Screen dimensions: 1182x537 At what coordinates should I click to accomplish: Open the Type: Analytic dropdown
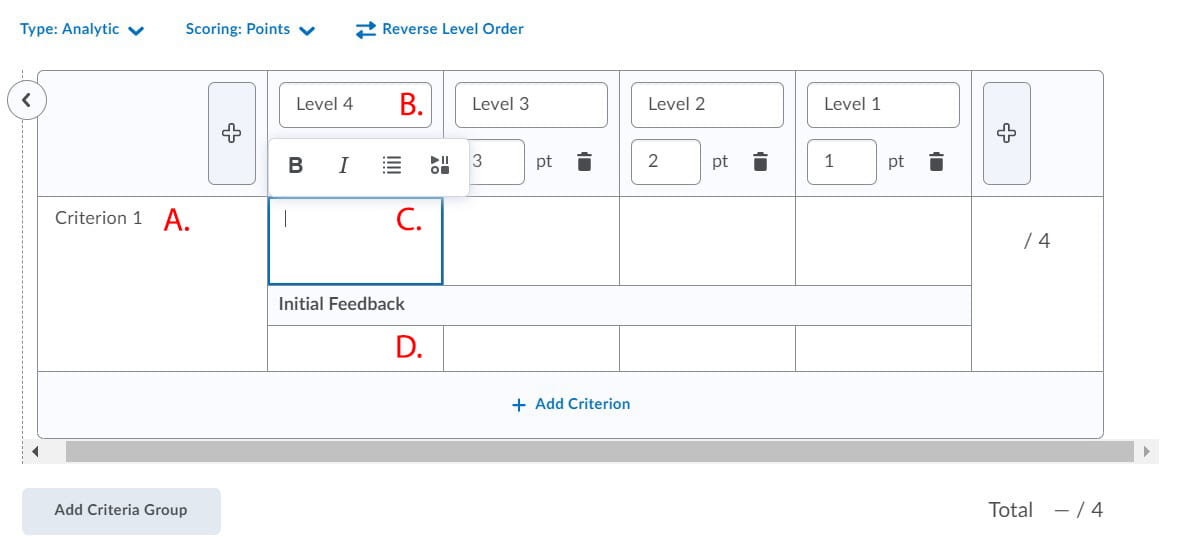tap(82, 29)
